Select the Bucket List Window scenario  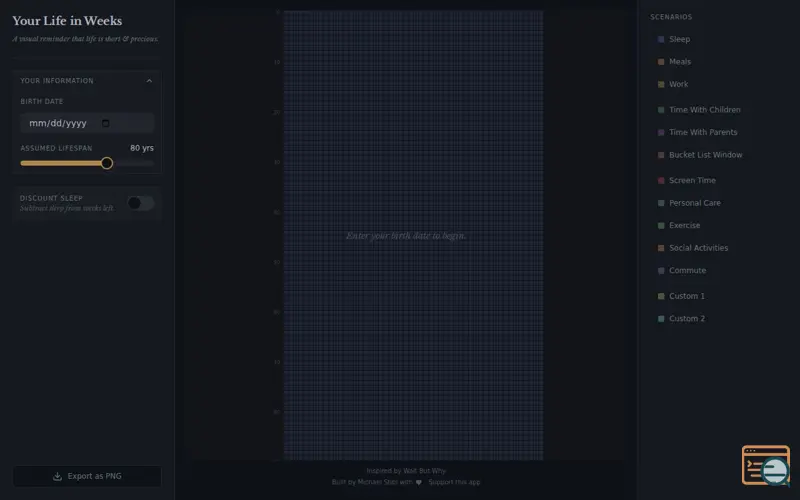coord(699,155)
